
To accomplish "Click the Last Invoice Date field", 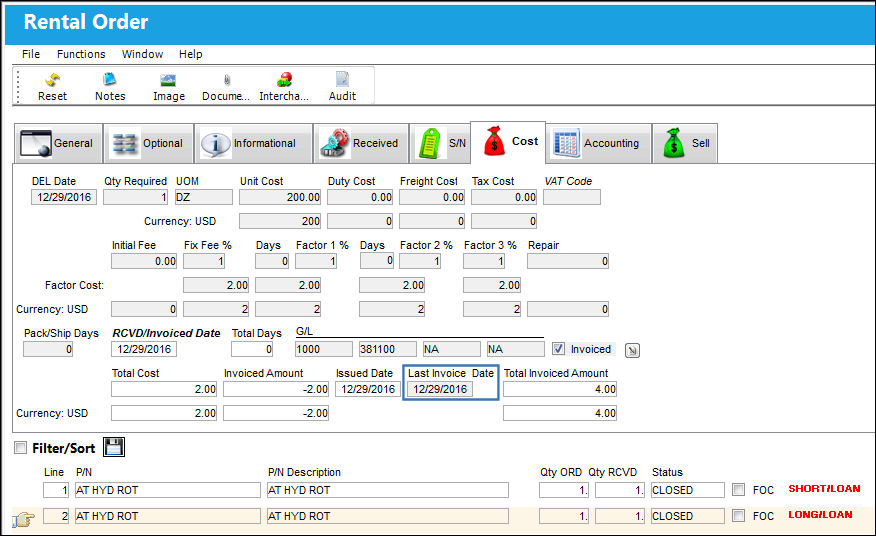I will click(x=440, y=389).
